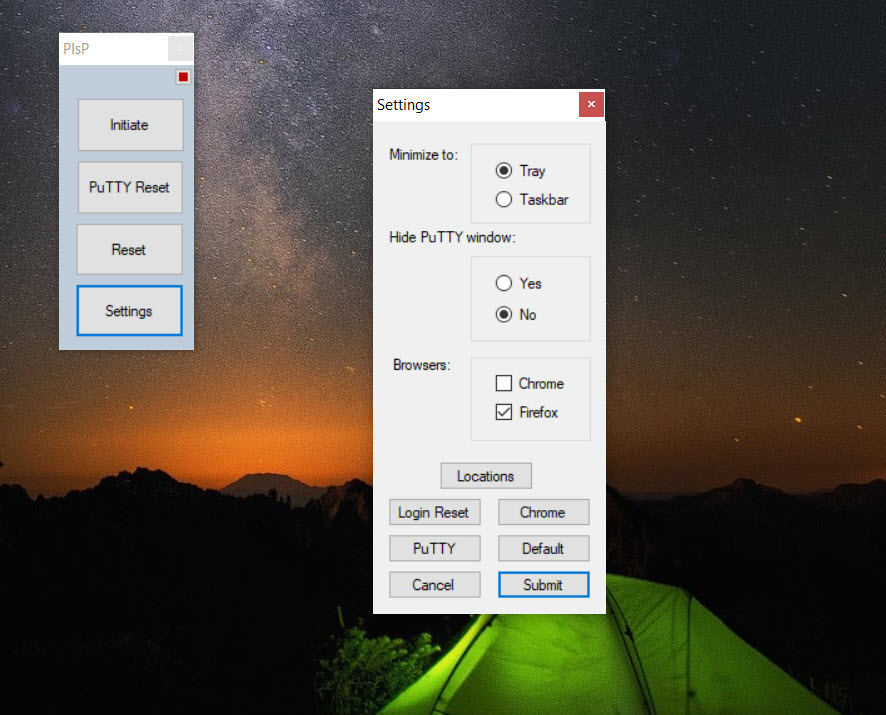Close the PIsP window
Image resolution: width=886 pixels, height=715 pixels.
180,49
